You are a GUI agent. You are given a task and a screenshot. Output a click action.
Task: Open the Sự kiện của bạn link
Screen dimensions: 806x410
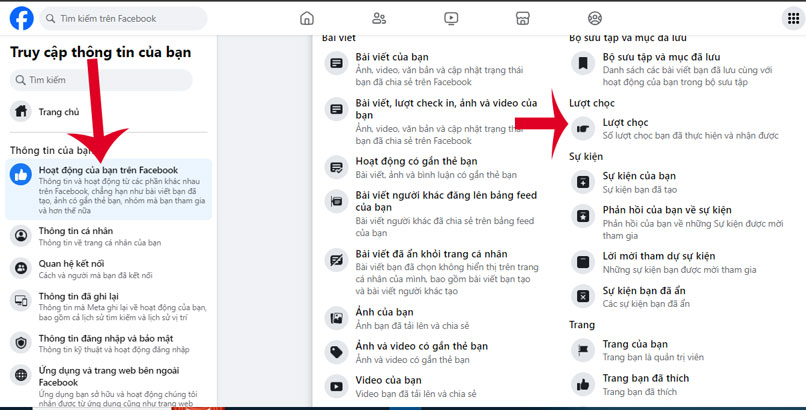click(639, 176)
